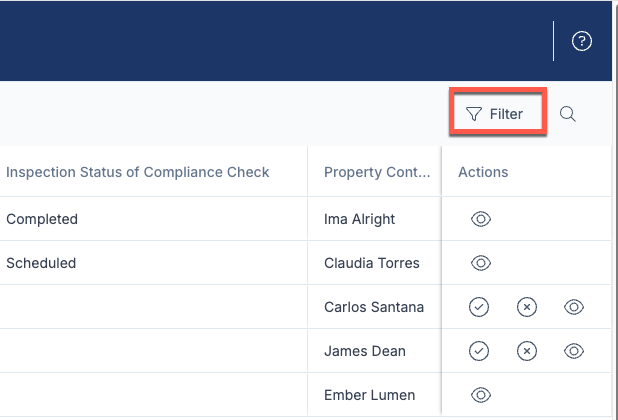The width and height of the screenshot is (618, 420).
Task: Reject James Dean's row with X icon
Action: pyautogui.click(x=527, y=351)
